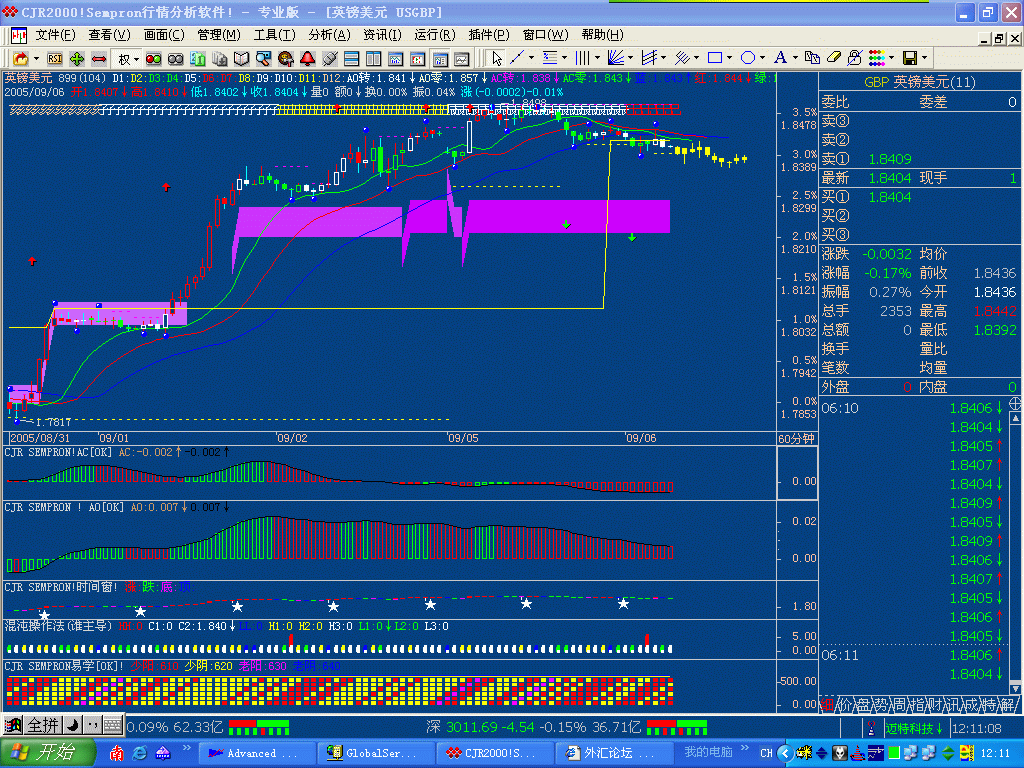Select the parallel vertical lines tool
Screen dimensions: 1024x768
click(x=582, y=59)
